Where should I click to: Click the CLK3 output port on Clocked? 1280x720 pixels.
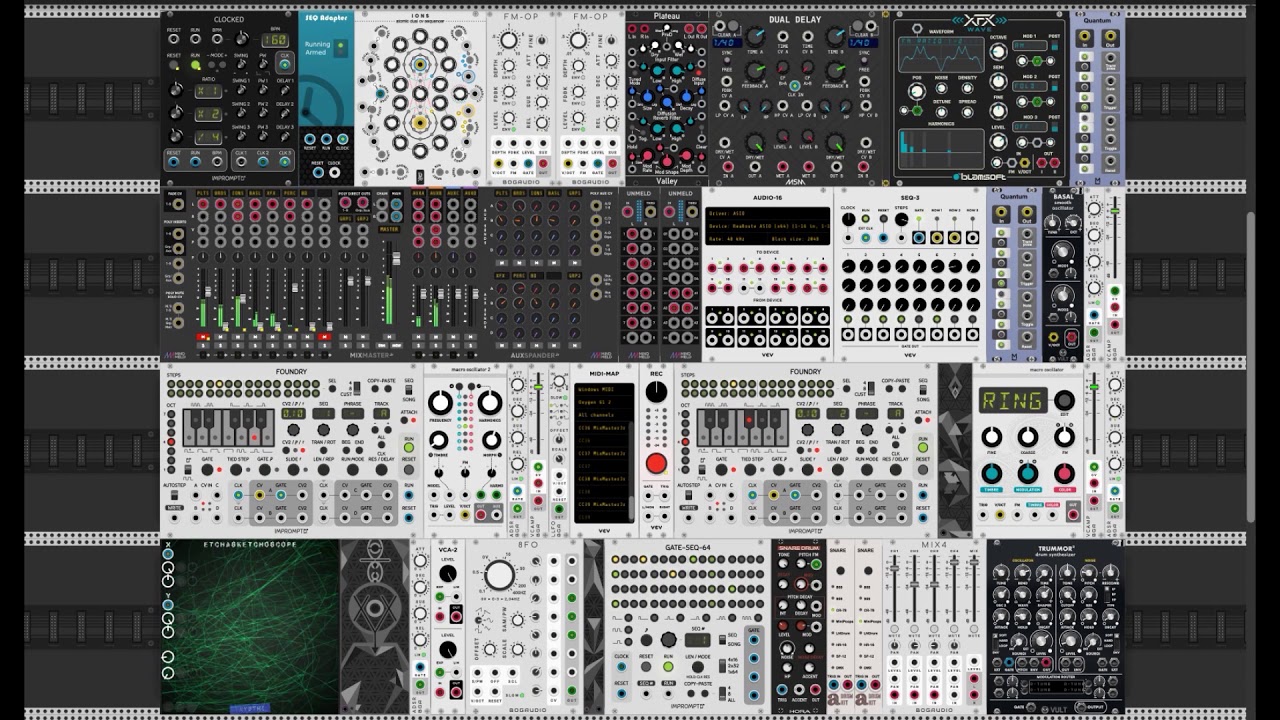point(285,162)
